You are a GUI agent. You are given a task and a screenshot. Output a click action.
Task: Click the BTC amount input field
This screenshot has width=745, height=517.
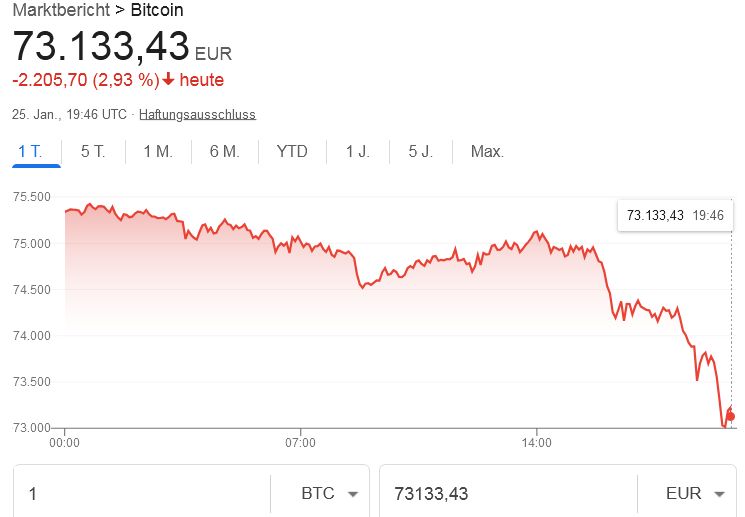coord(140,494)
